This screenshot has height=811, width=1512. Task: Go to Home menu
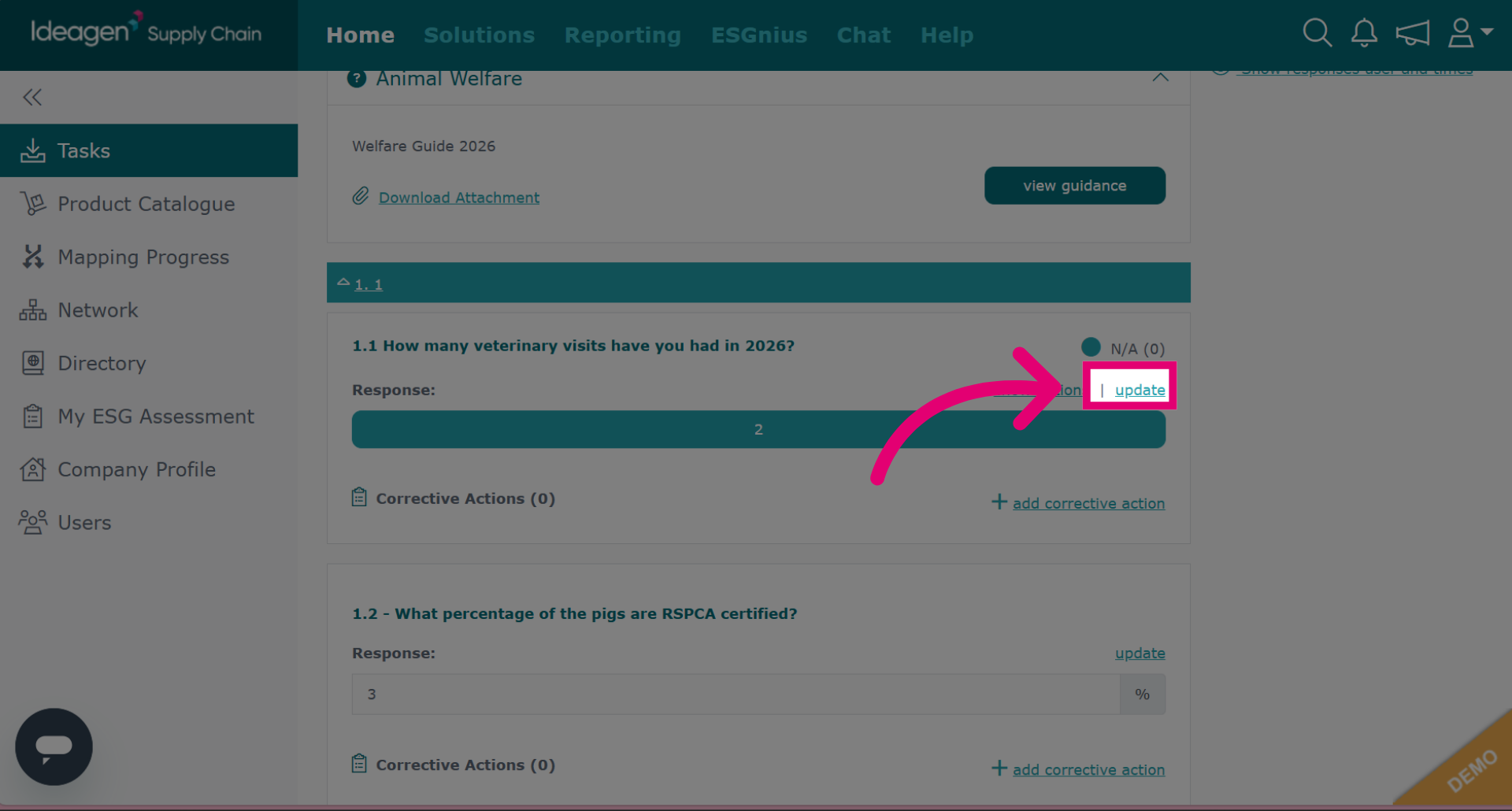360,35
